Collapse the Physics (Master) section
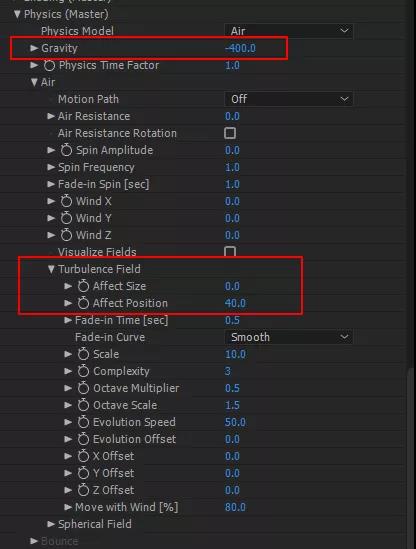Image resolution: width=416 pixels, height=549 pixels. [x=17, y=14]
